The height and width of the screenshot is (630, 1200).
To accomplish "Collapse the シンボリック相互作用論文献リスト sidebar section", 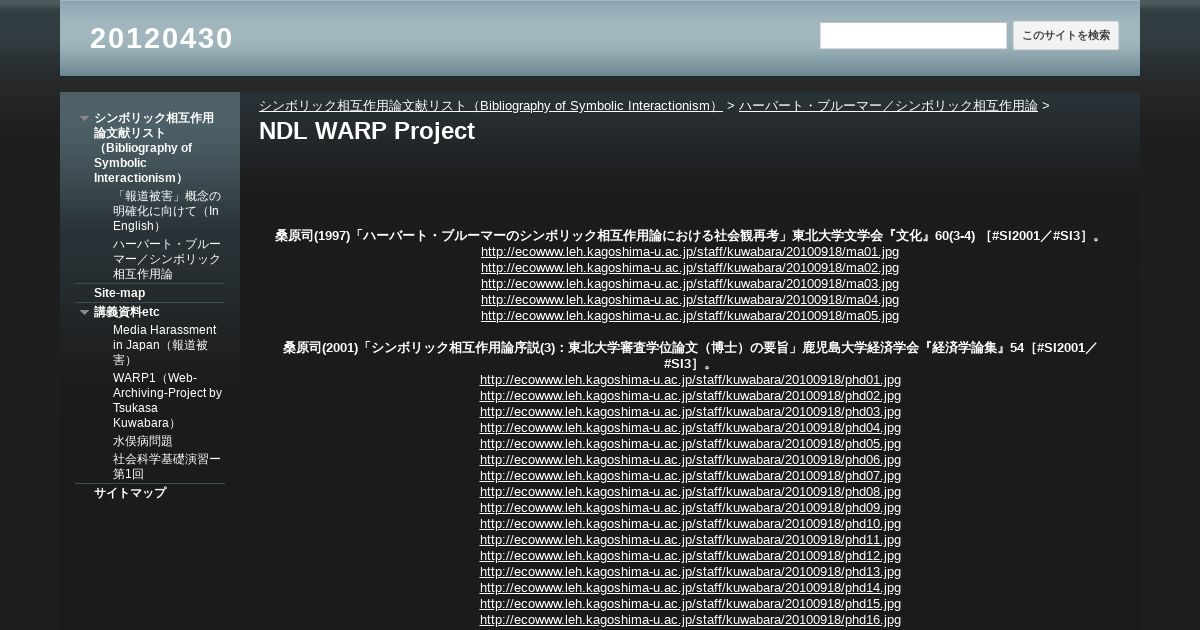I will (x=85, y=118).
